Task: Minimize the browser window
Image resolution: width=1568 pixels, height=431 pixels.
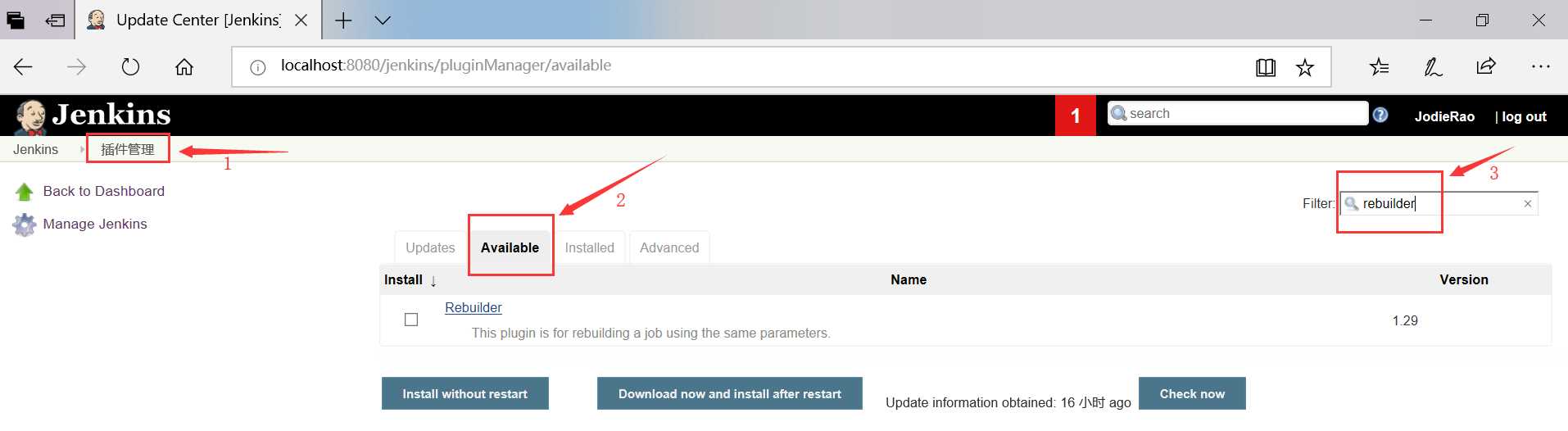Action: point(1426,20)
